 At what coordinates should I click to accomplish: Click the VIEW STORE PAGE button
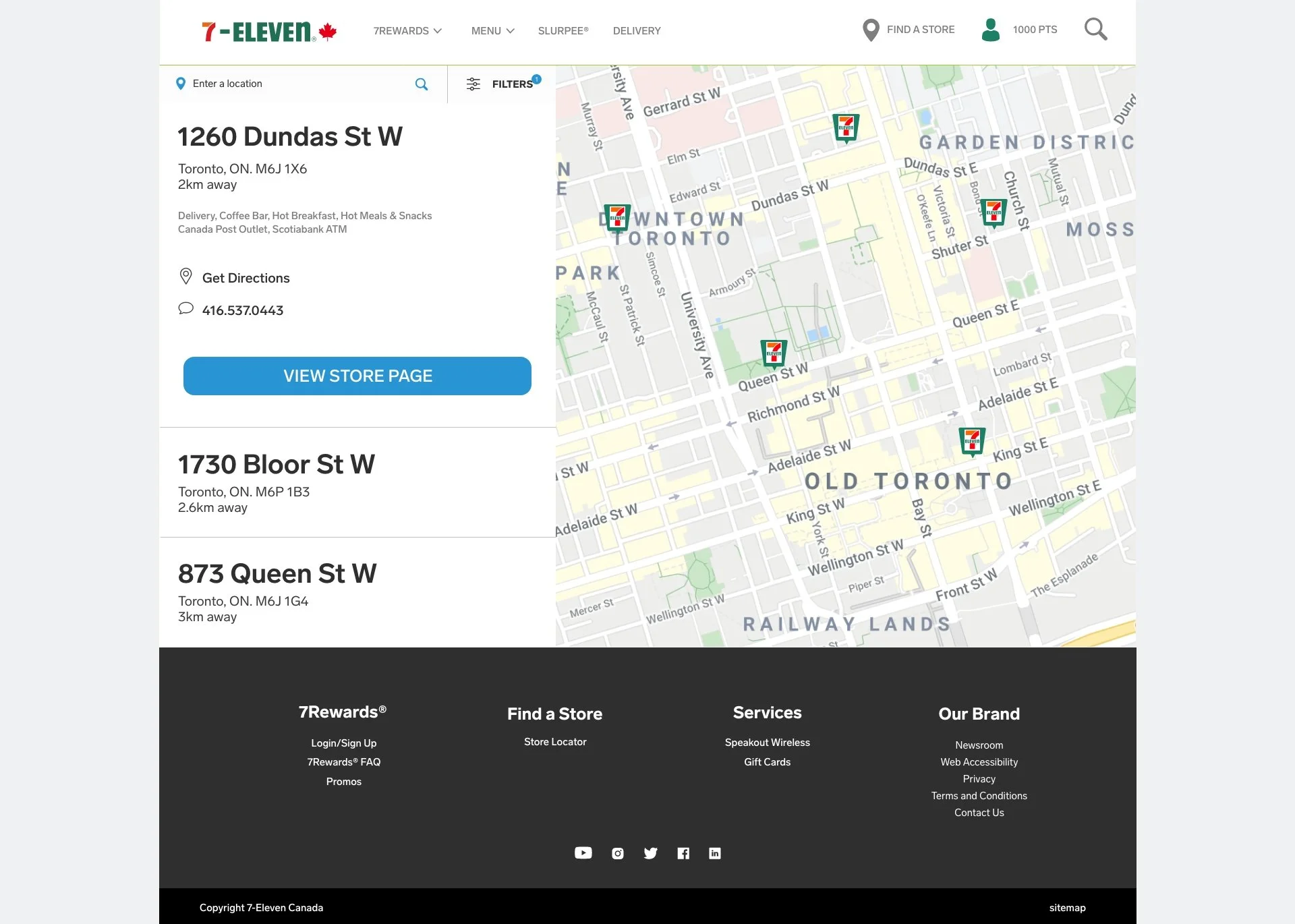tap(357, 376)
